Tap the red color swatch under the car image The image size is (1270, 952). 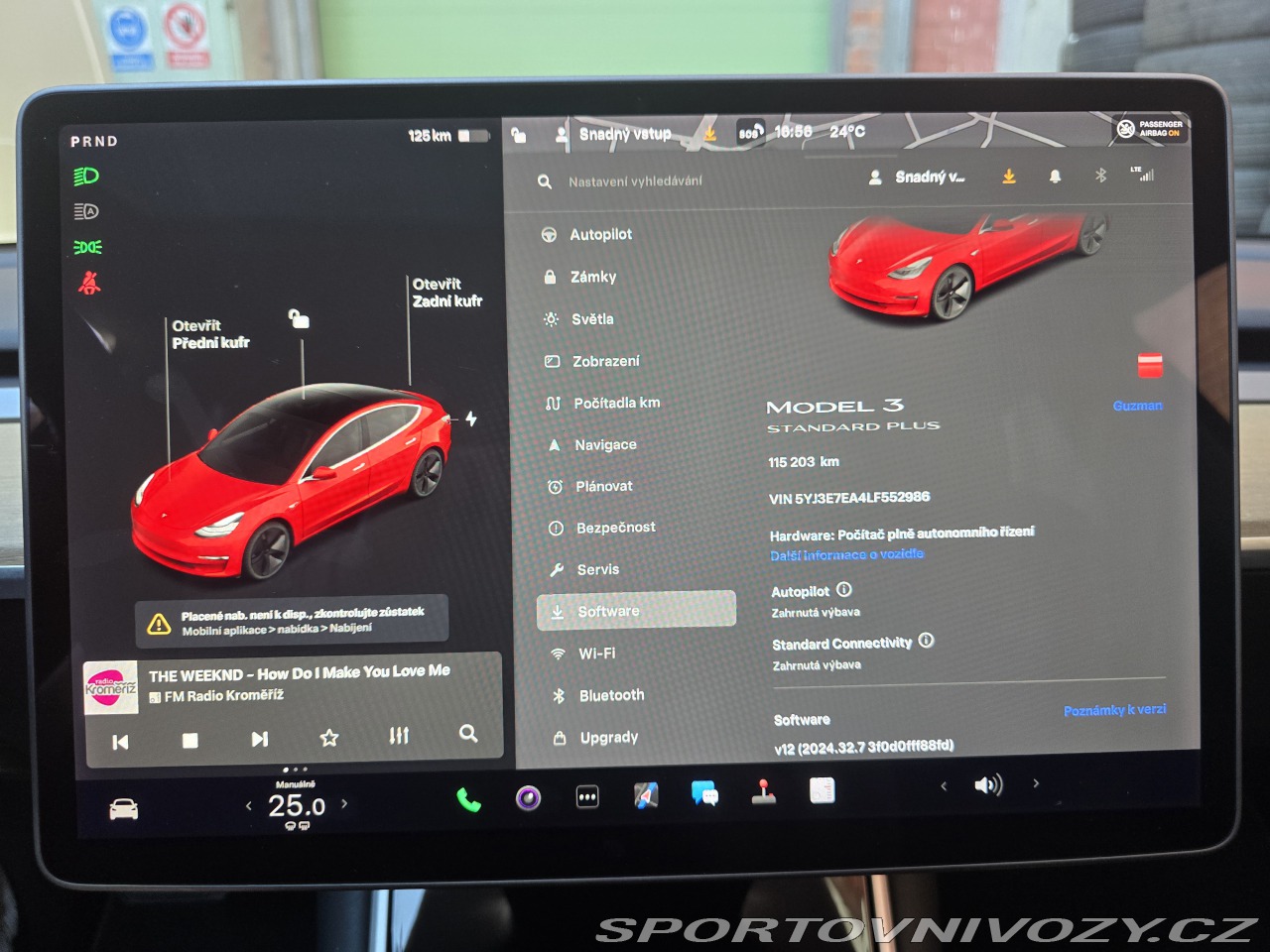point(1150,365)
